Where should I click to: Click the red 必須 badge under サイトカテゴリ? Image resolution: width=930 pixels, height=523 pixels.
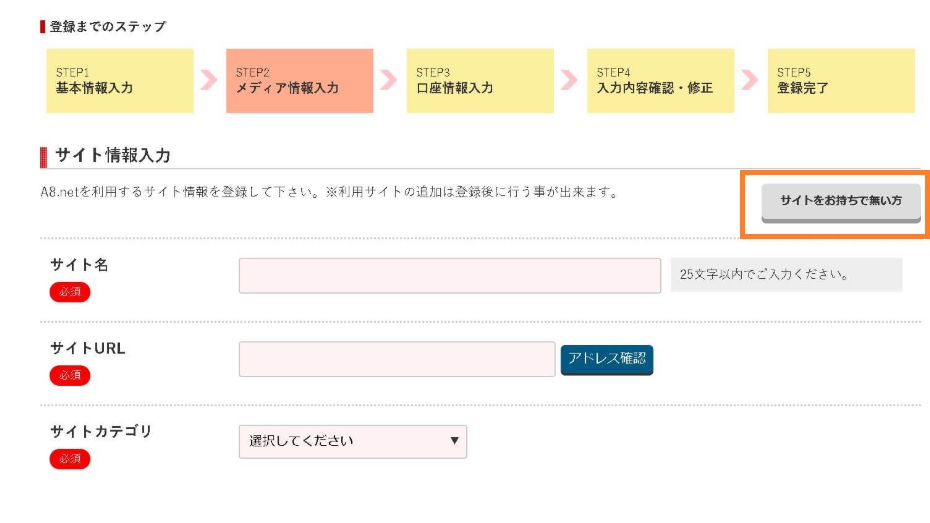click(x=70, y=459)
